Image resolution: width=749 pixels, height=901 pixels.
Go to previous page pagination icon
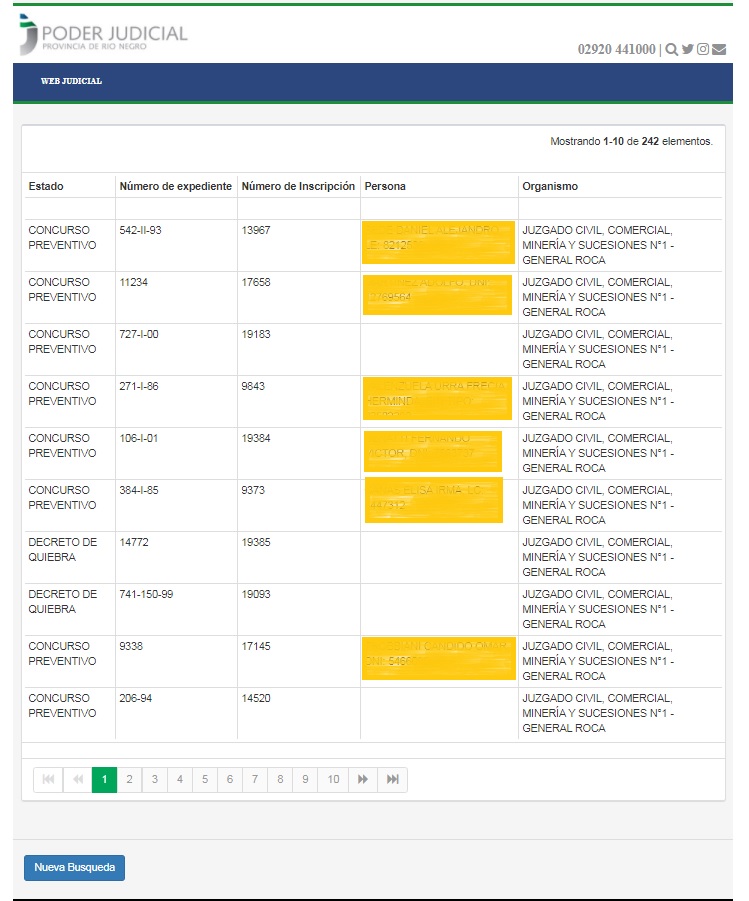[x=78, y=779]
